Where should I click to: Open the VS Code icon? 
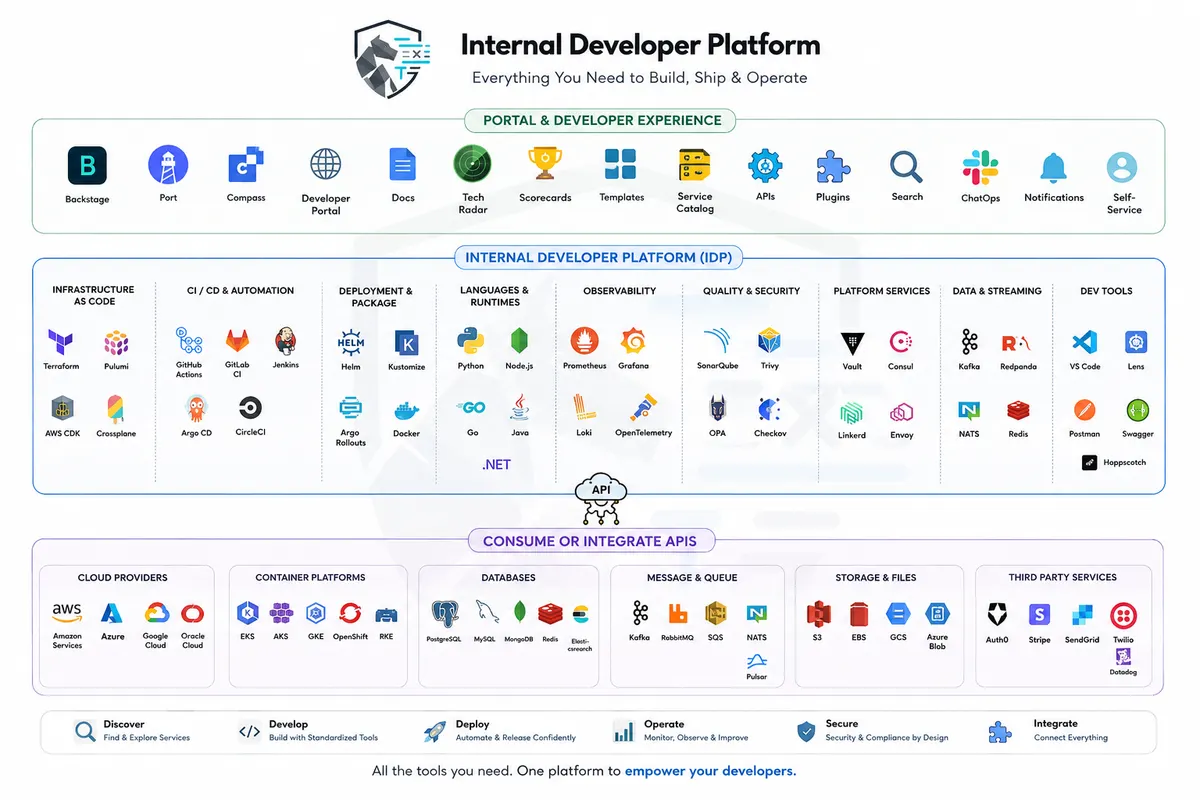tap(1084, 343)
